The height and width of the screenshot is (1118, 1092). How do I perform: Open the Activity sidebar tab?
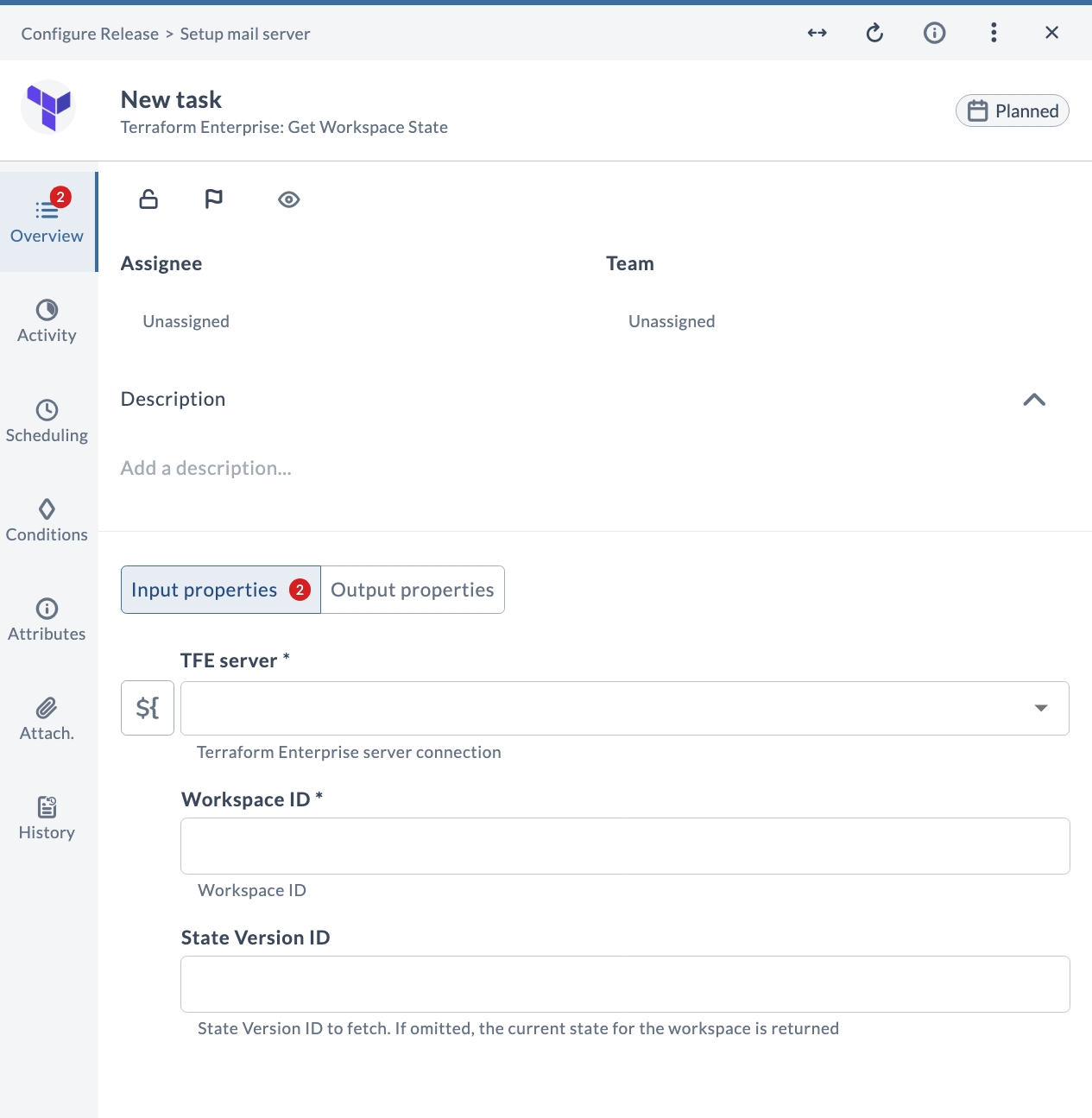click(47, 321)
